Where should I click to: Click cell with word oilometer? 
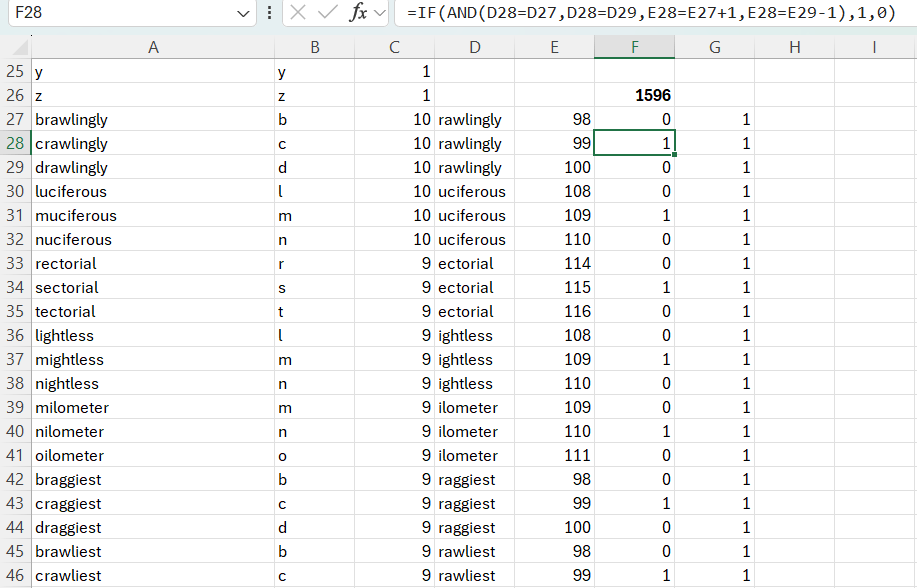153,455
